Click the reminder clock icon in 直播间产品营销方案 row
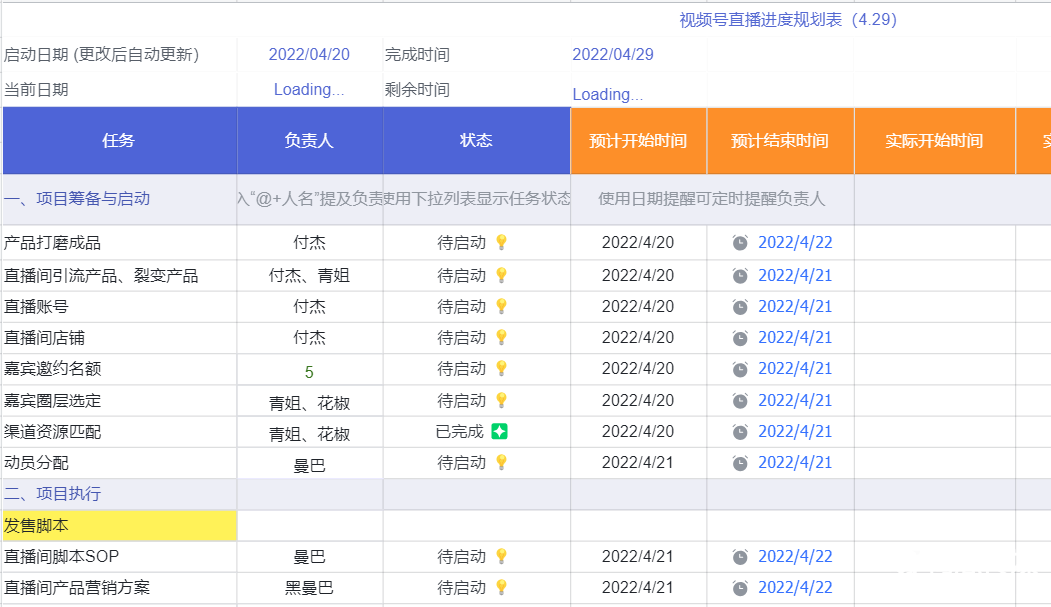 pos(740,588)
